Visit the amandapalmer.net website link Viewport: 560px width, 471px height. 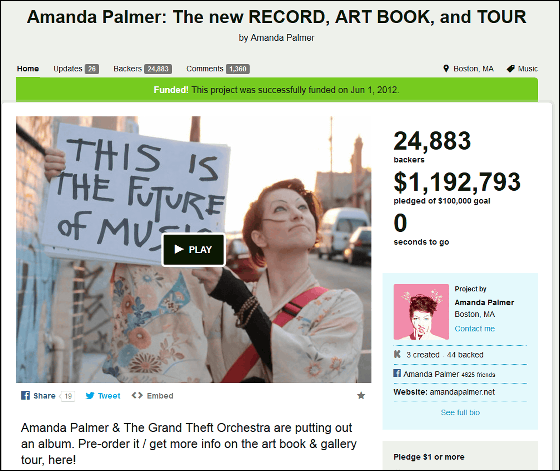coord(462,392)
